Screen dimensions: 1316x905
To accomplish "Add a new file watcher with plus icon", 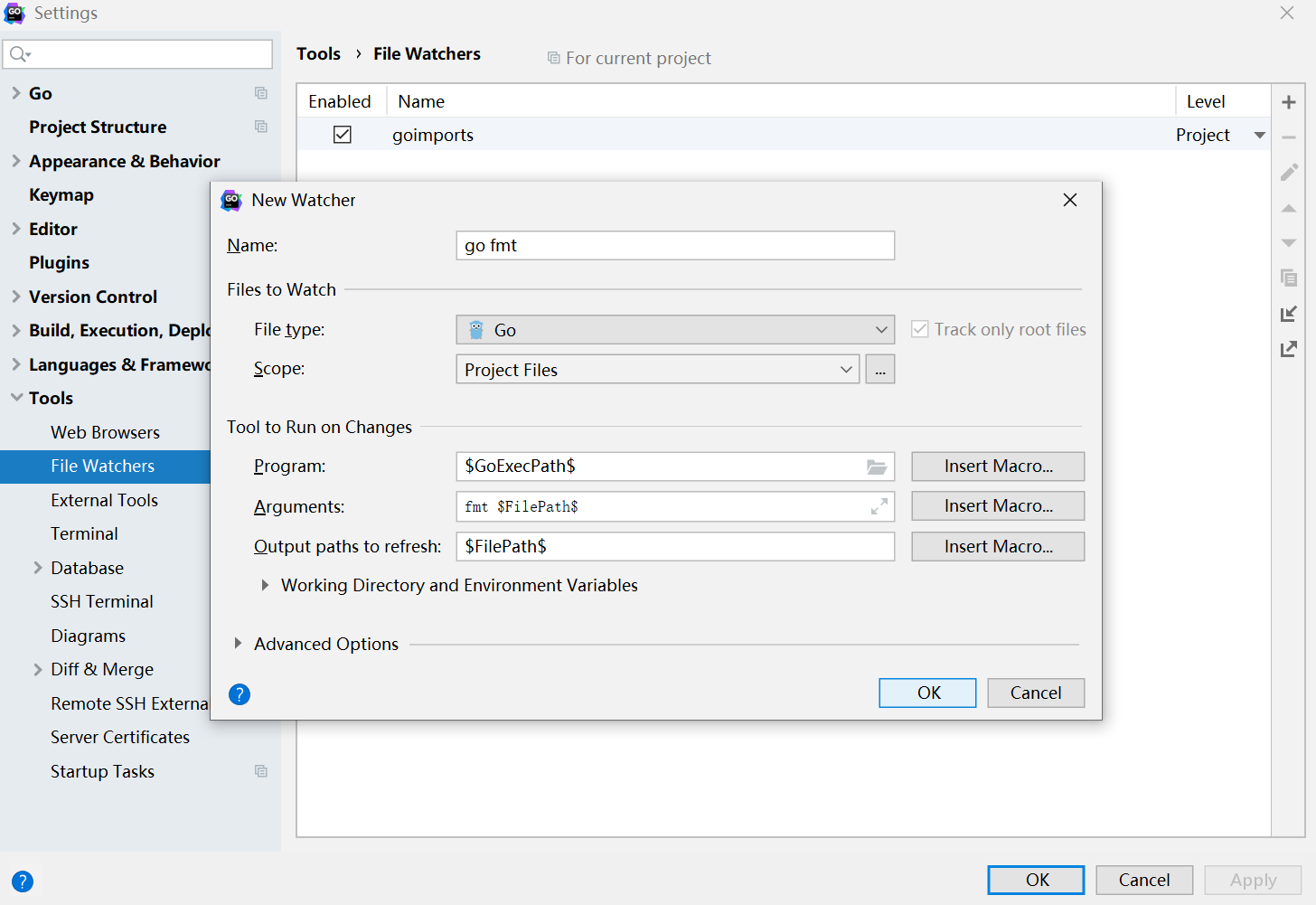I will pos(1289,102).
